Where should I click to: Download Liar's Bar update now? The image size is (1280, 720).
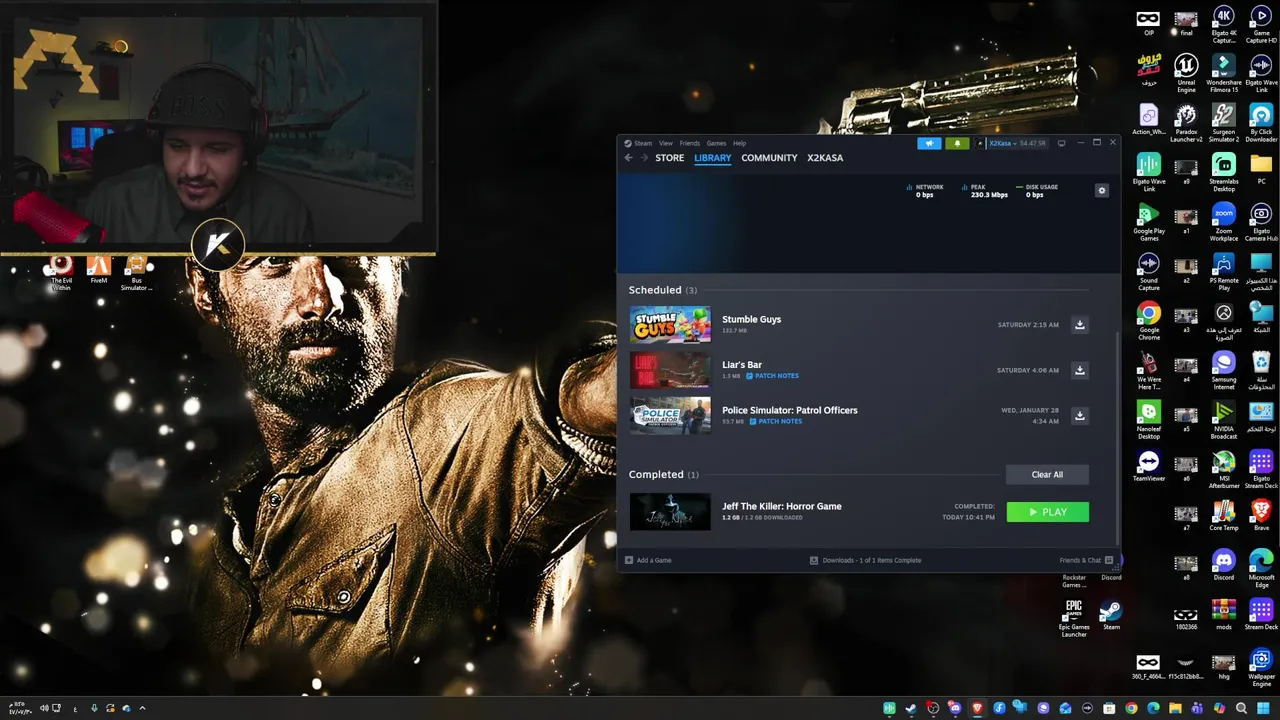pos(1079,370)
